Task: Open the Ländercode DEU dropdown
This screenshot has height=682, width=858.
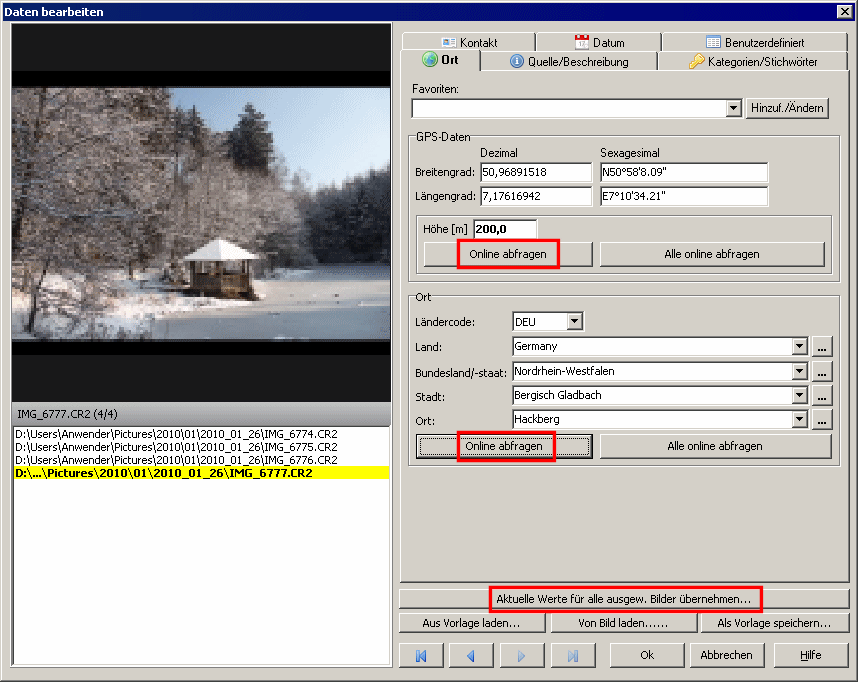Action: pos(573,322)
